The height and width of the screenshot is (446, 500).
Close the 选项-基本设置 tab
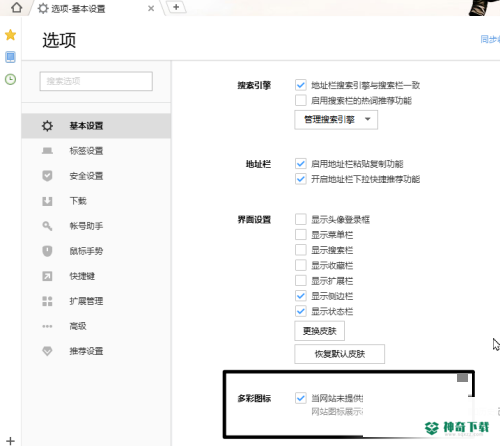click(151, 8)
